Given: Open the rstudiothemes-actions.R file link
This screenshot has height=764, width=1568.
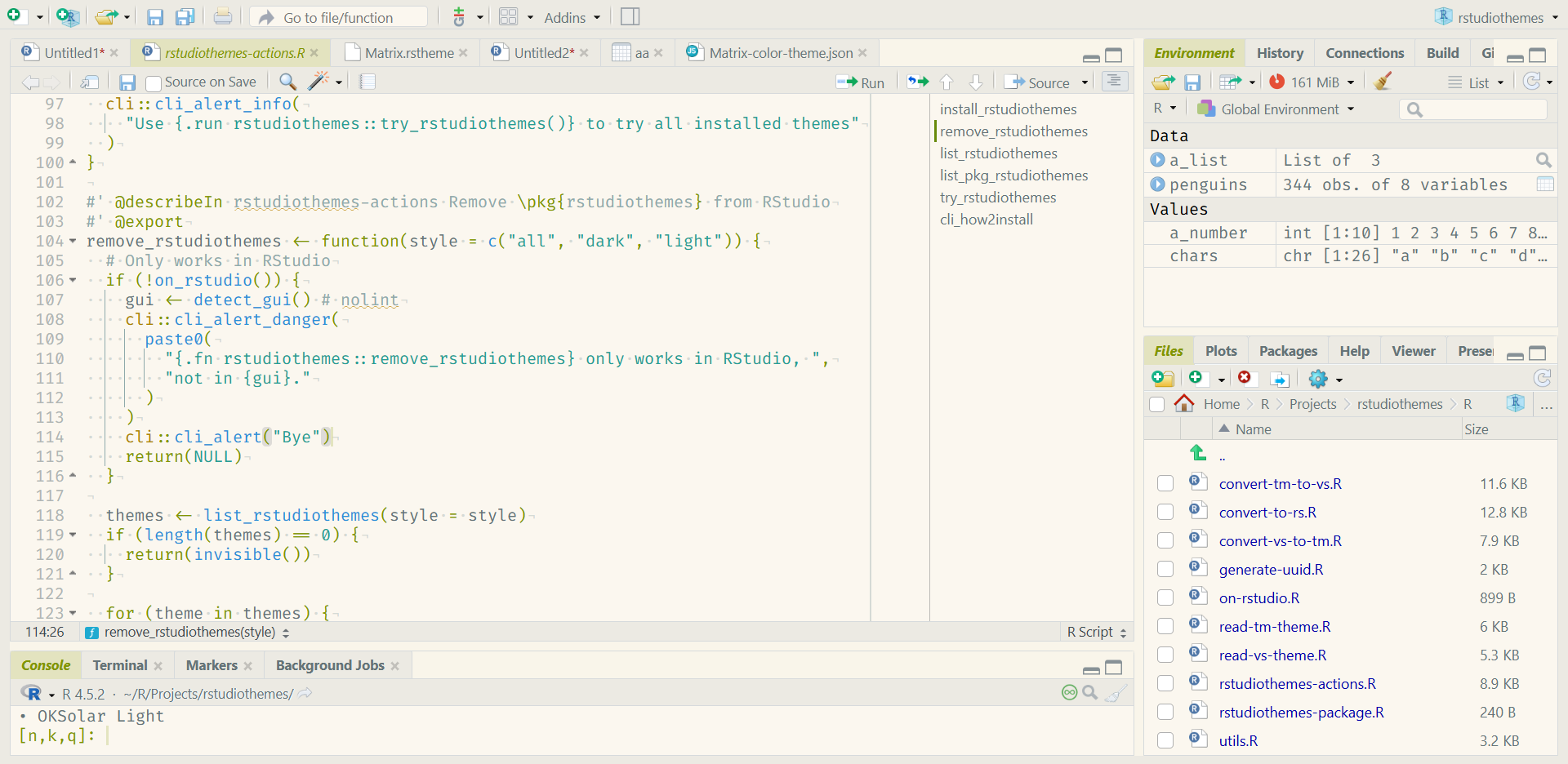Looking at the screenshot, I should [x=1297, y=683].
